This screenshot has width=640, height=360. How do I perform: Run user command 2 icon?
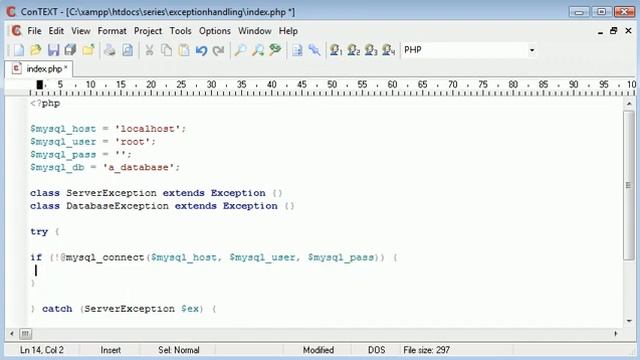tap(353, 50)
